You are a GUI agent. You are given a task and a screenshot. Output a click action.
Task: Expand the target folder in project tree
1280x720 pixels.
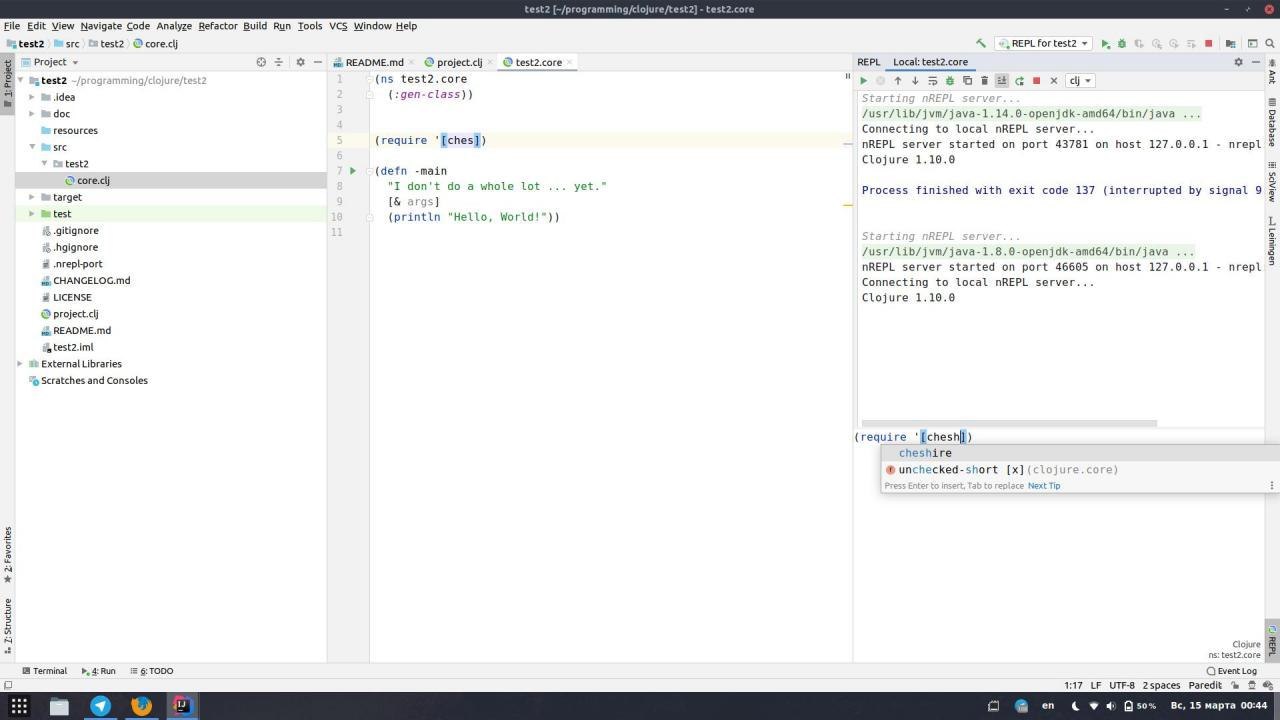[32, 197]
